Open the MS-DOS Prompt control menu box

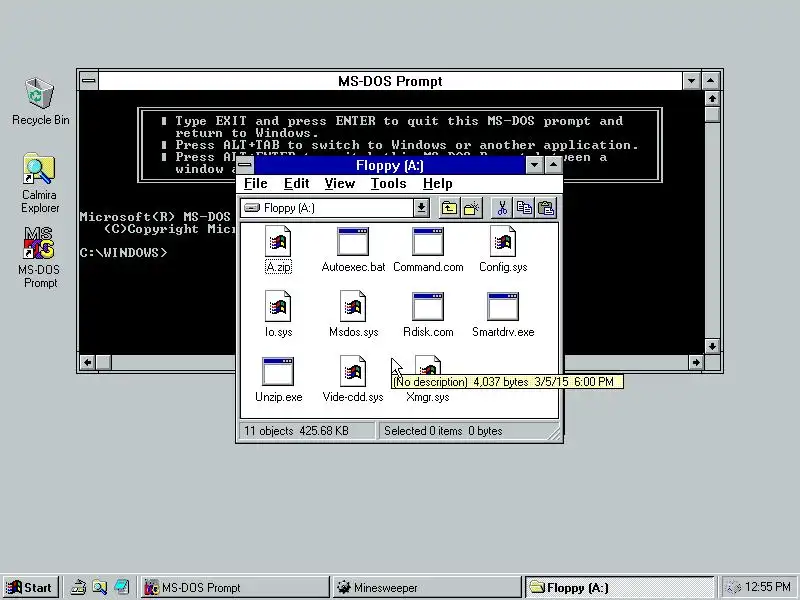point(89,81)
